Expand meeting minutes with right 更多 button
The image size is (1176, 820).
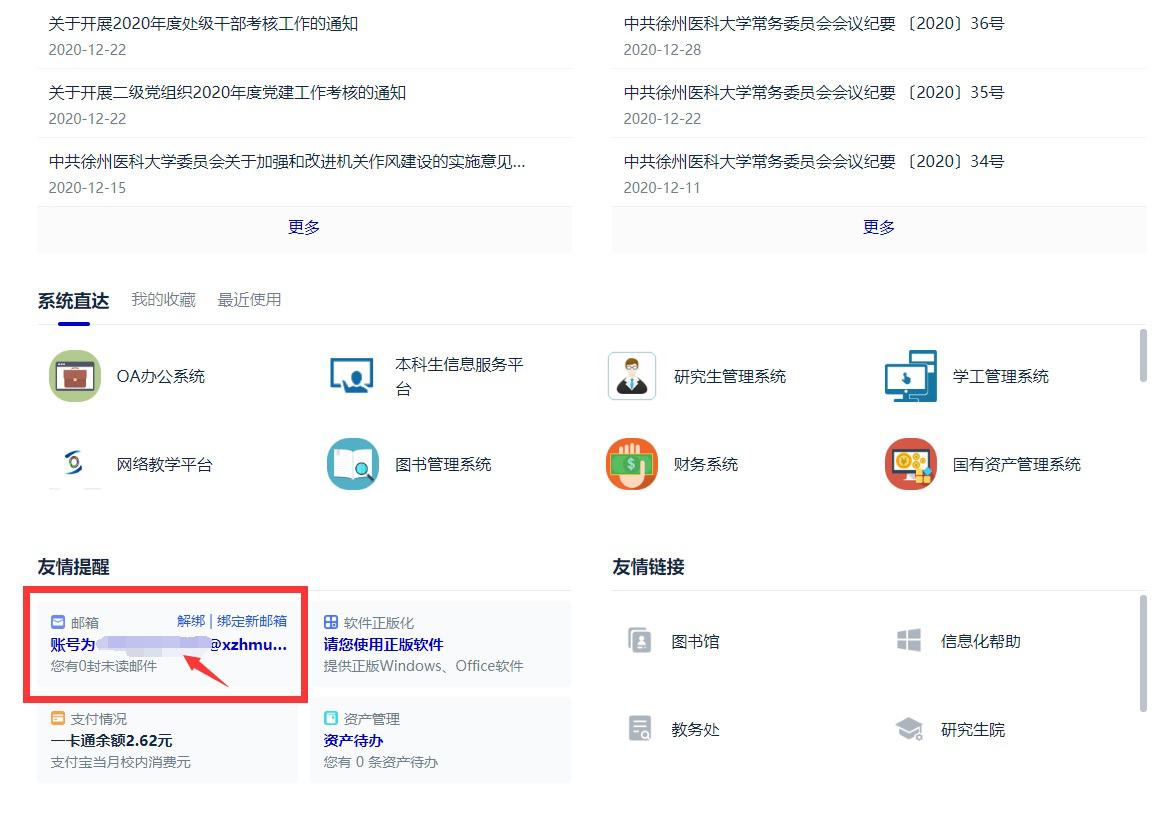click(x=879, y=227)
